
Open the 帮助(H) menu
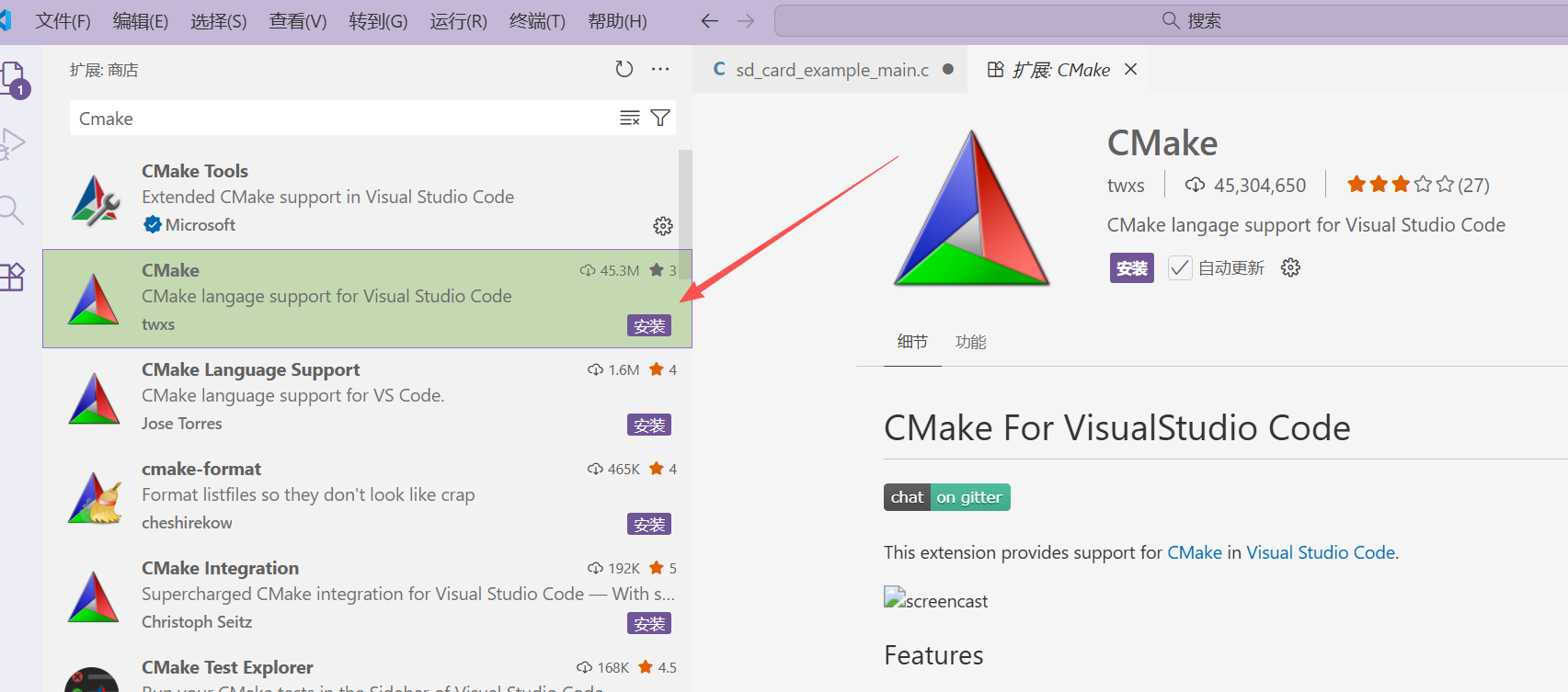point(617,21)
